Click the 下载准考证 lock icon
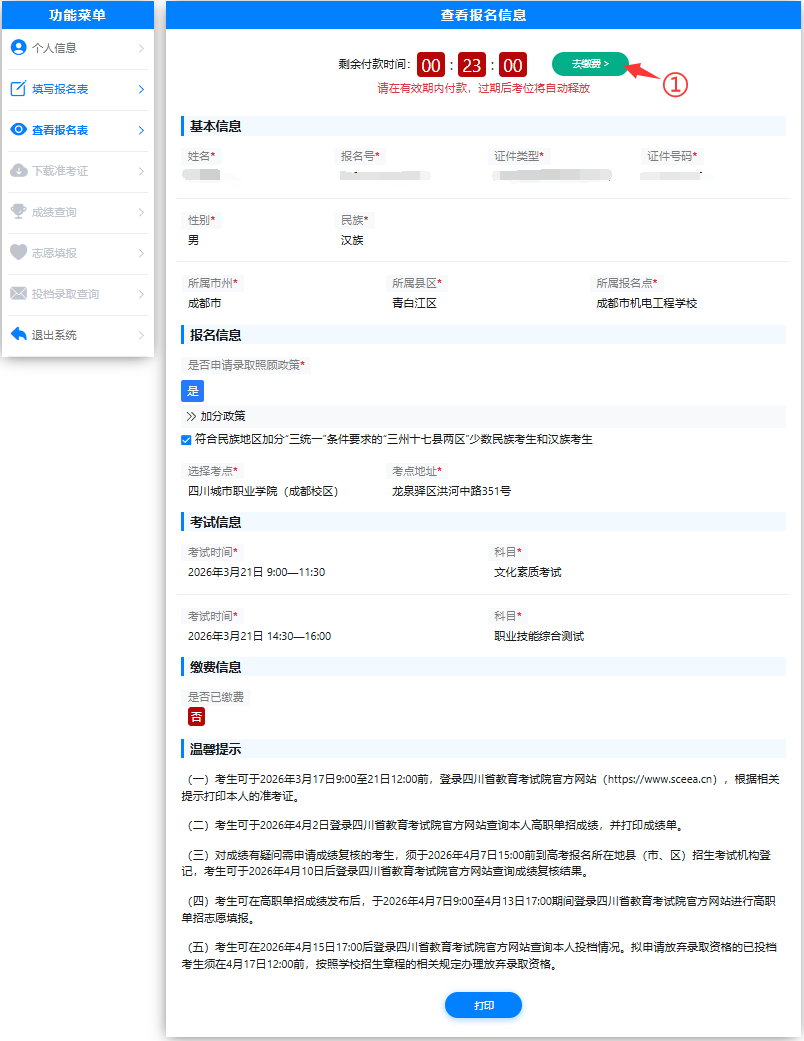This screenshot has height=1041, width=804. [x=18, y=171]
